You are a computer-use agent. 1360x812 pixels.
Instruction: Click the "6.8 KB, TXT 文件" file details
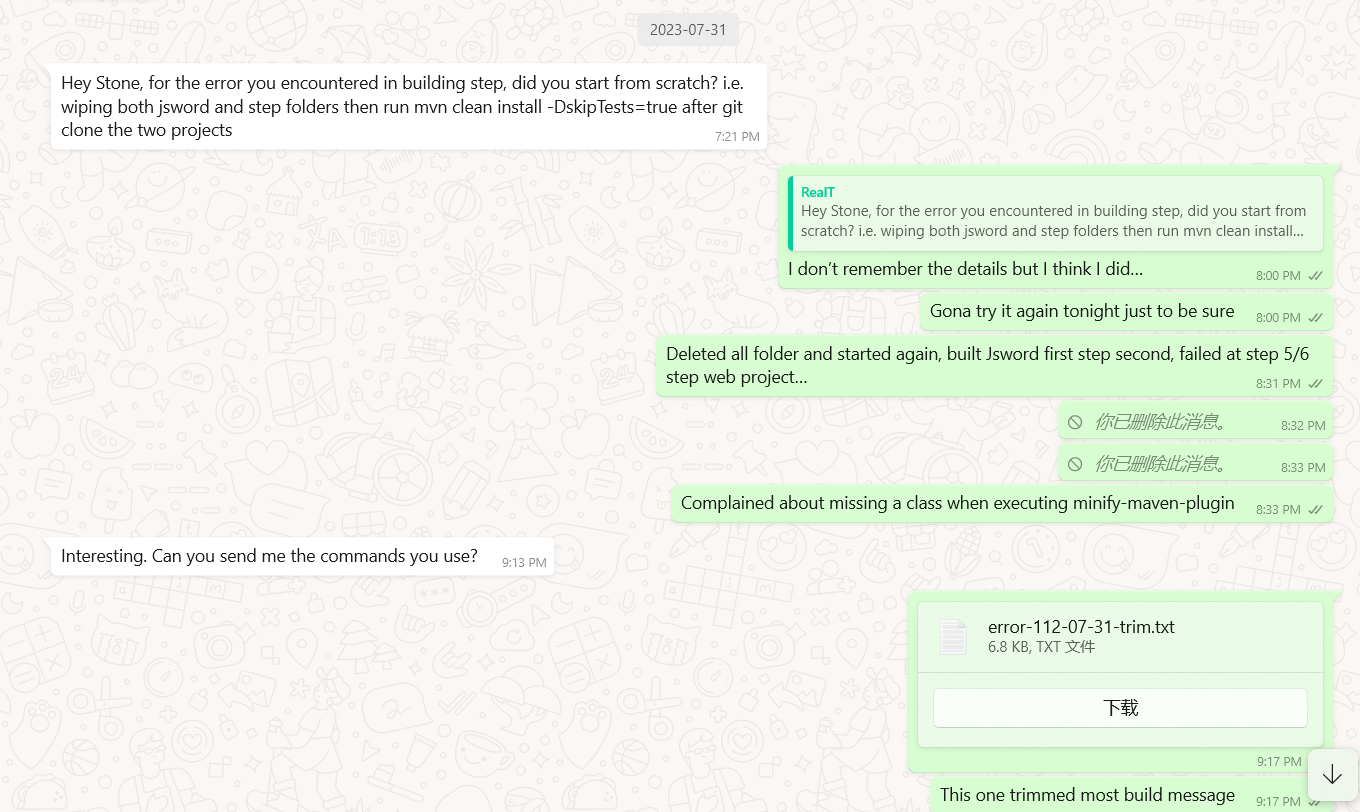[1041, 647]
